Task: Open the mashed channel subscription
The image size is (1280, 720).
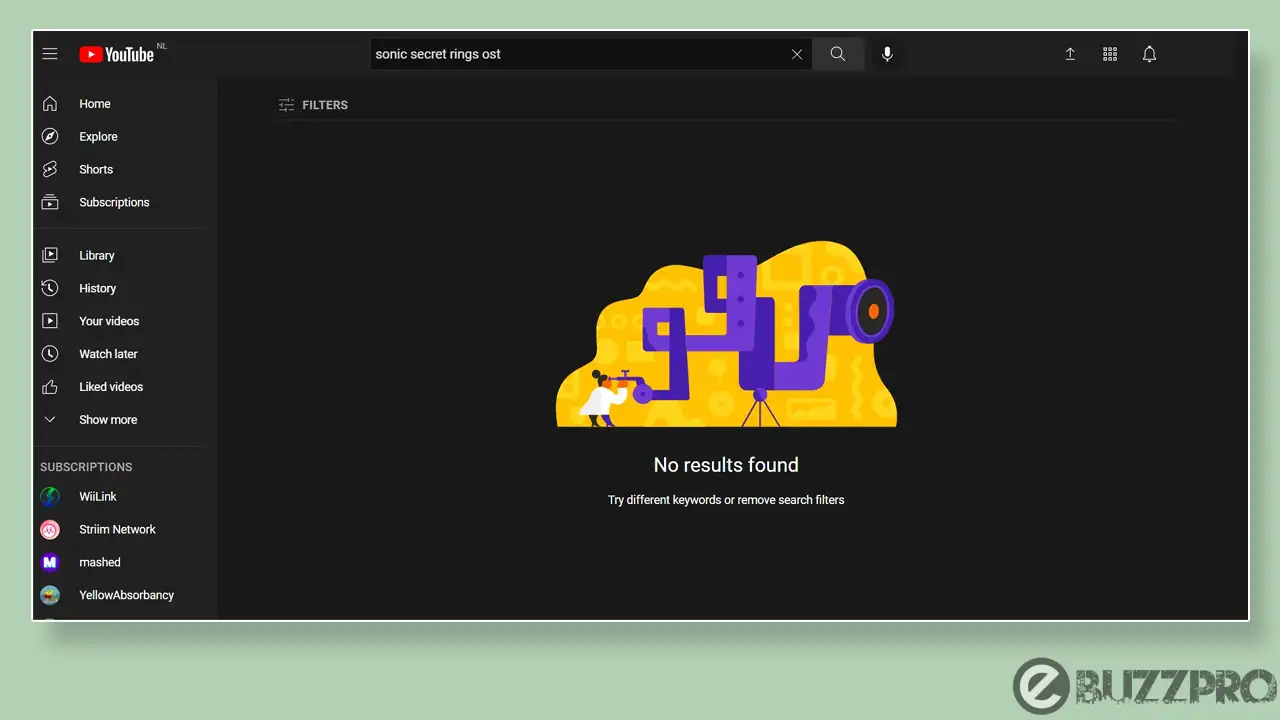Action: pos(100,563)
